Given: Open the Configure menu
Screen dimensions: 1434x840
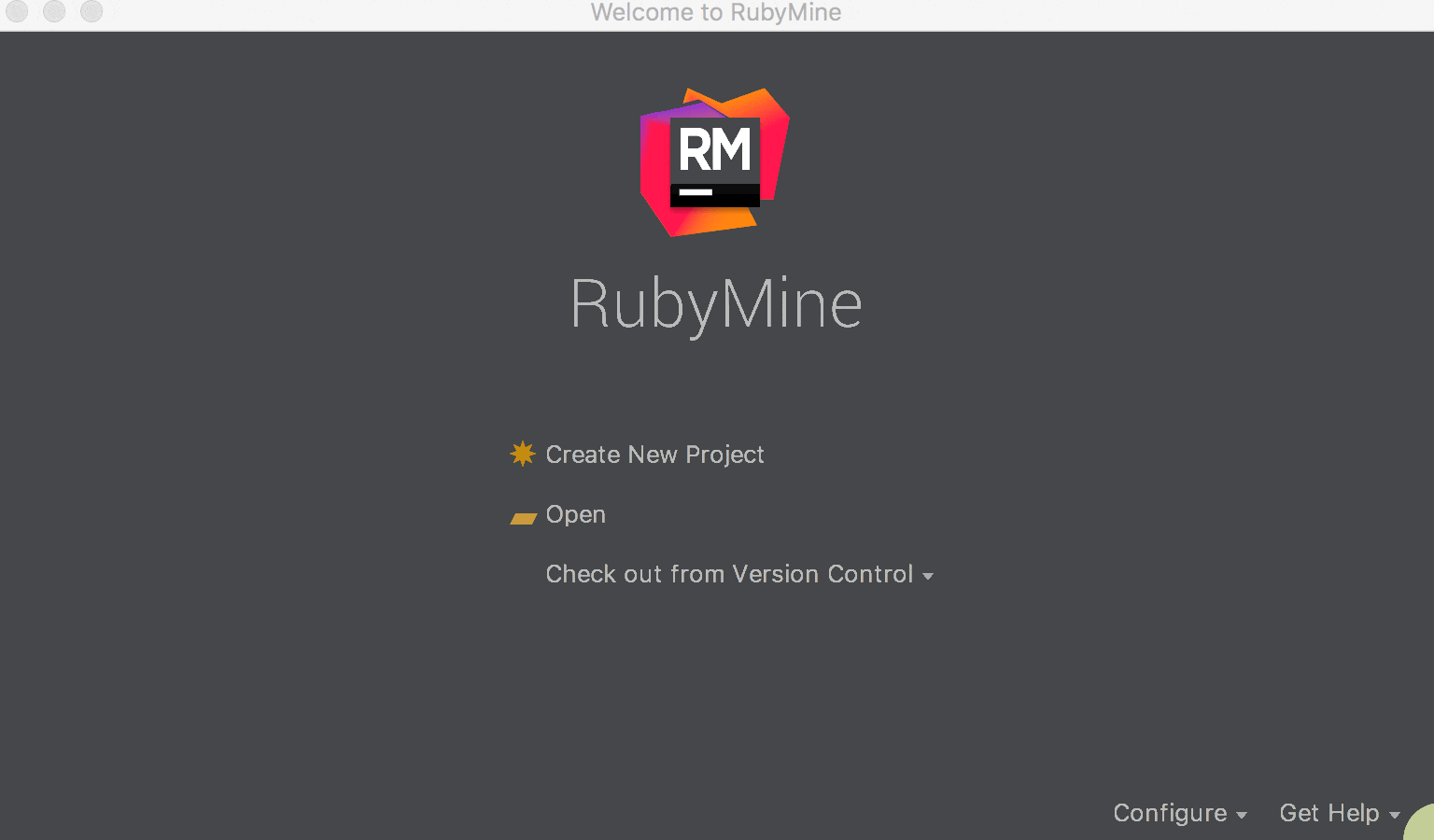Looking at the screenshot, I should point(1170,813).
